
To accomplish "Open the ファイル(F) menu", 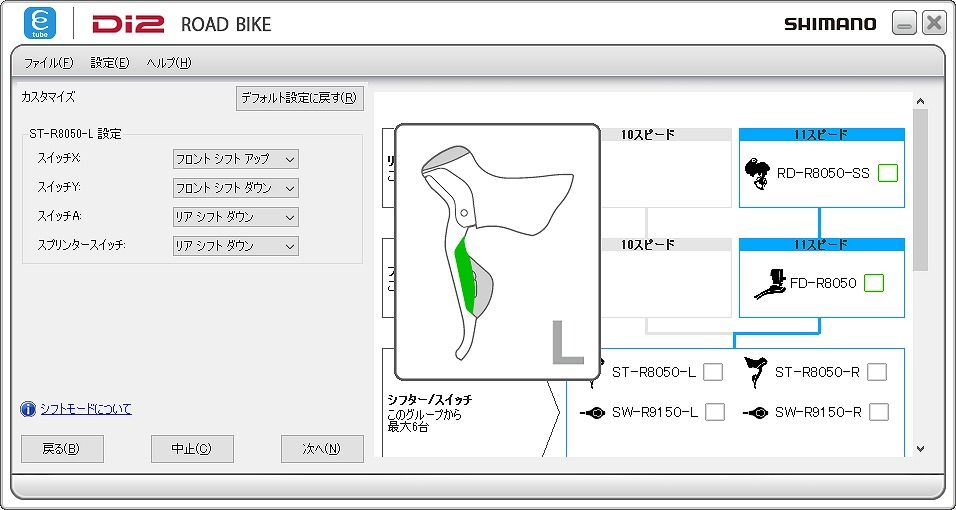I will (48, 63).
